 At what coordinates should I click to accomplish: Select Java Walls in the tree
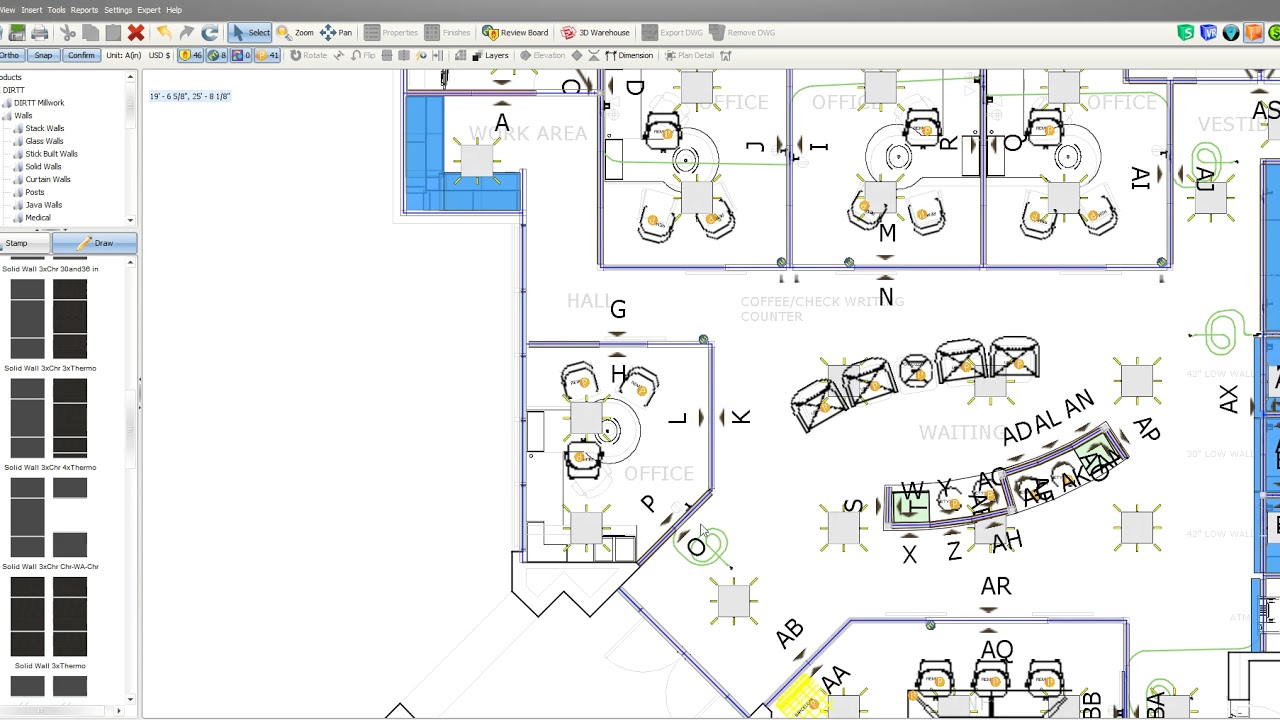[43, 205]
